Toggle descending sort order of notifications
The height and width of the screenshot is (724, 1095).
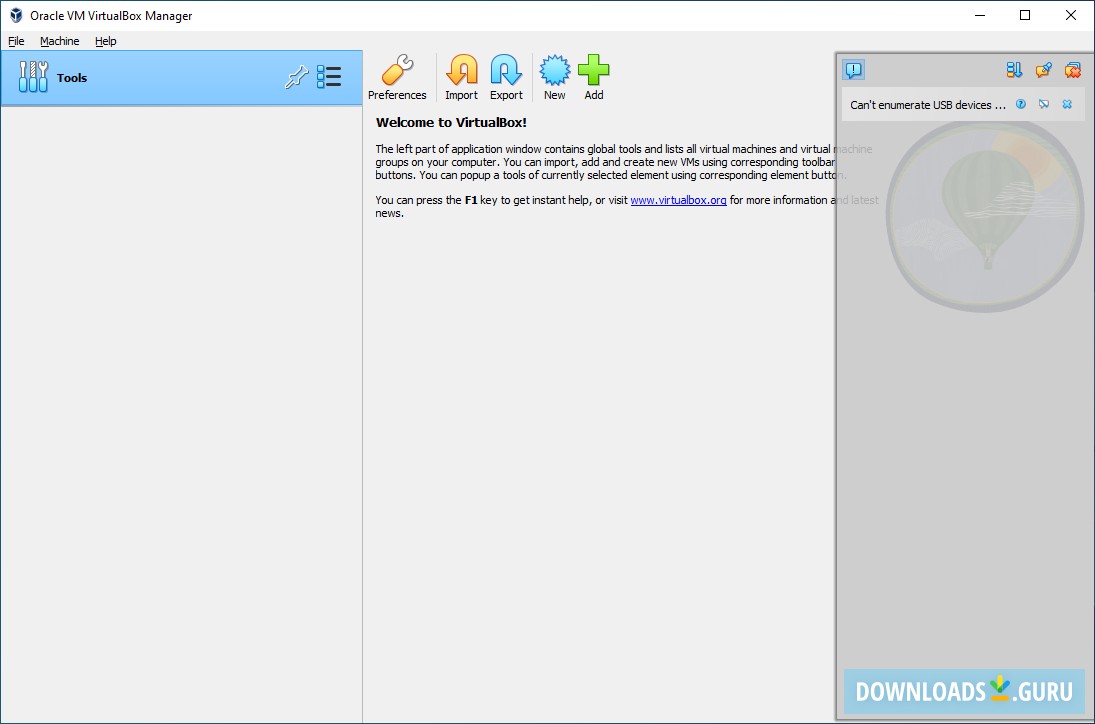[x=1013, y=70]
